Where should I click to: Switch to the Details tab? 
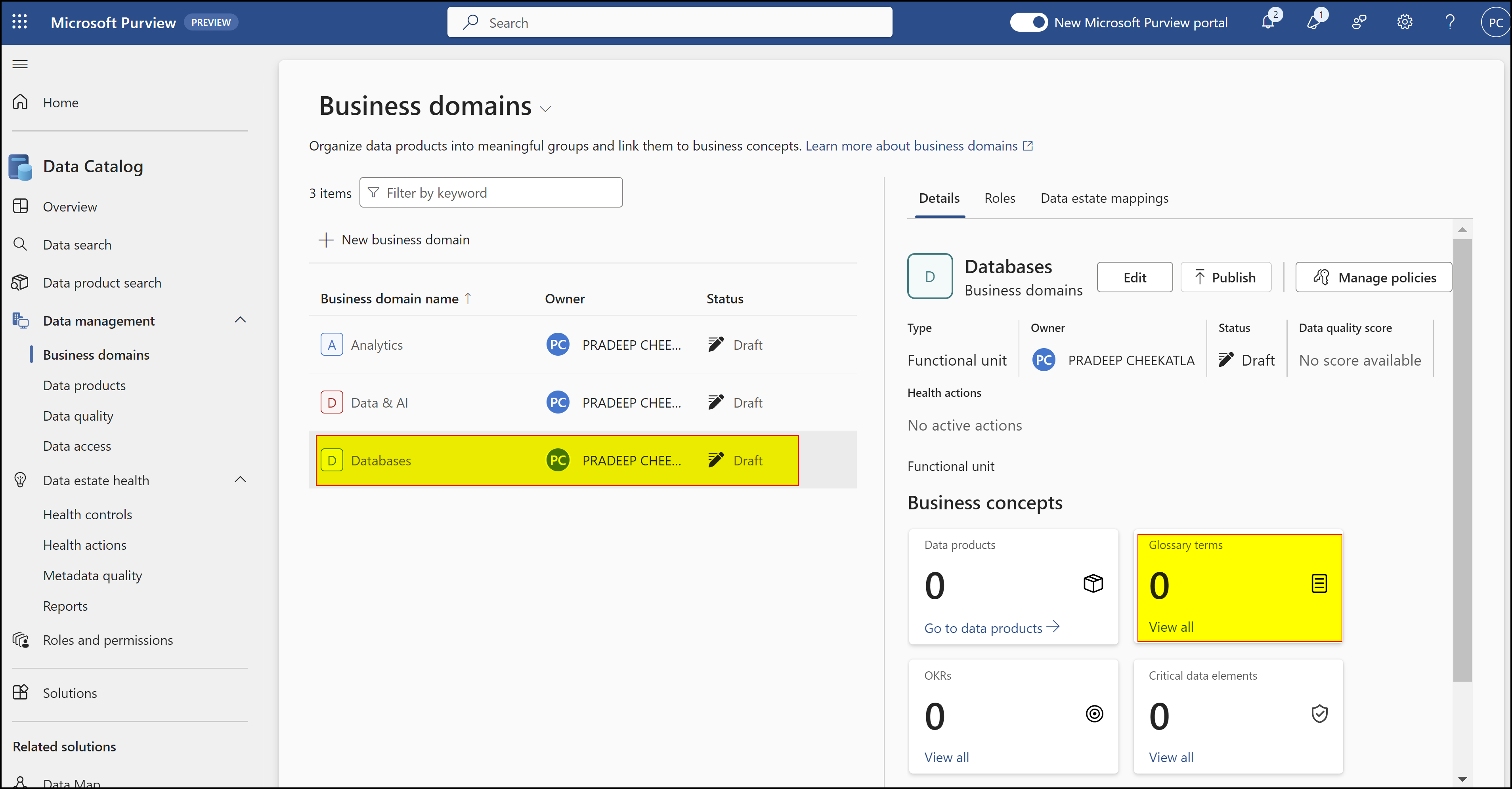pos(939,198)
